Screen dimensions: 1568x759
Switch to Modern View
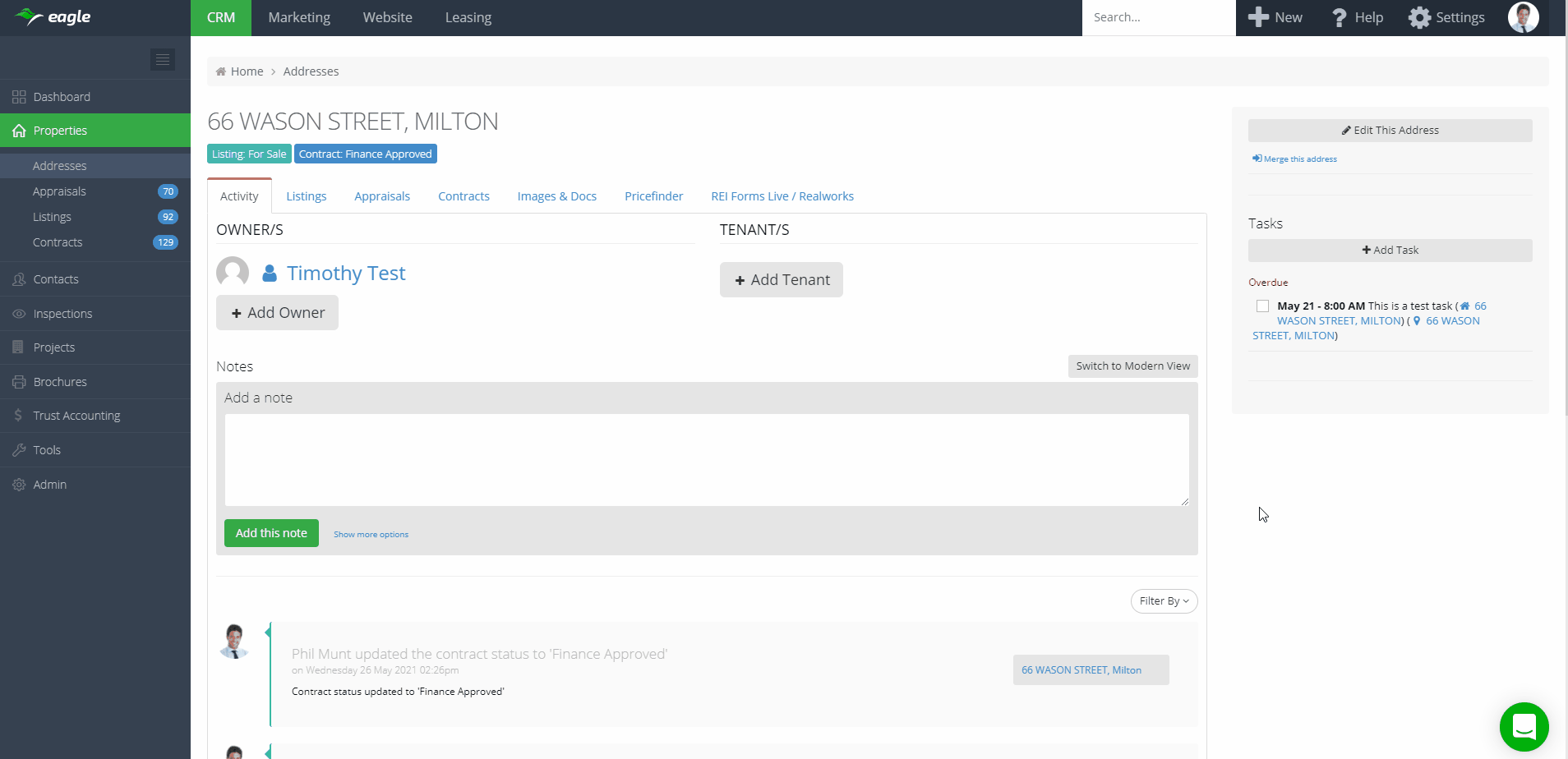(1132, 366)
